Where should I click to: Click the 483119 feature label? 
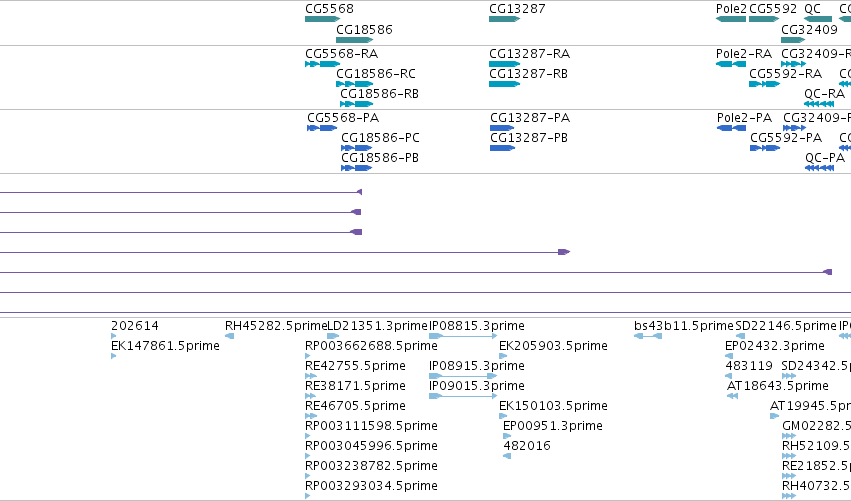click(749, 366)
